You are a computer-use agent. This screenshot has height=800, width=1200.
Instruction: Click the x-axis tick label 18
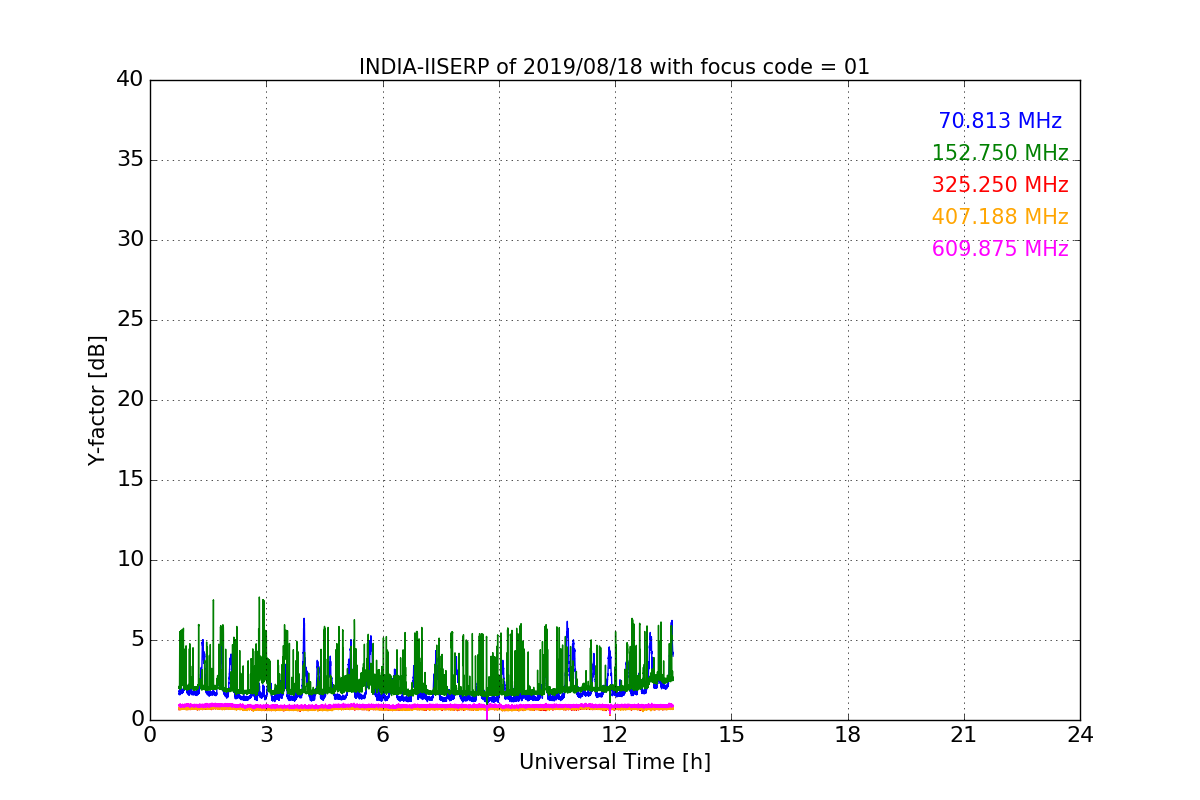(847, 734)
